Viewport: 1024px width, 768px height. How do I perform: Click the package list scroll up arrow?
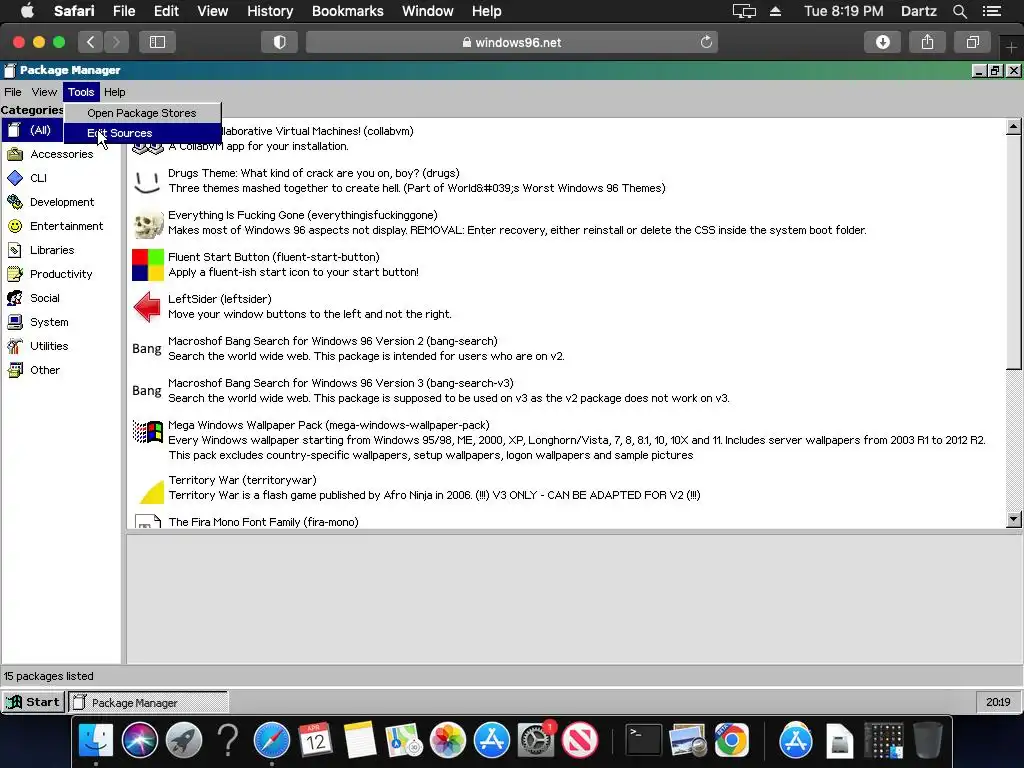point(1014,127)
